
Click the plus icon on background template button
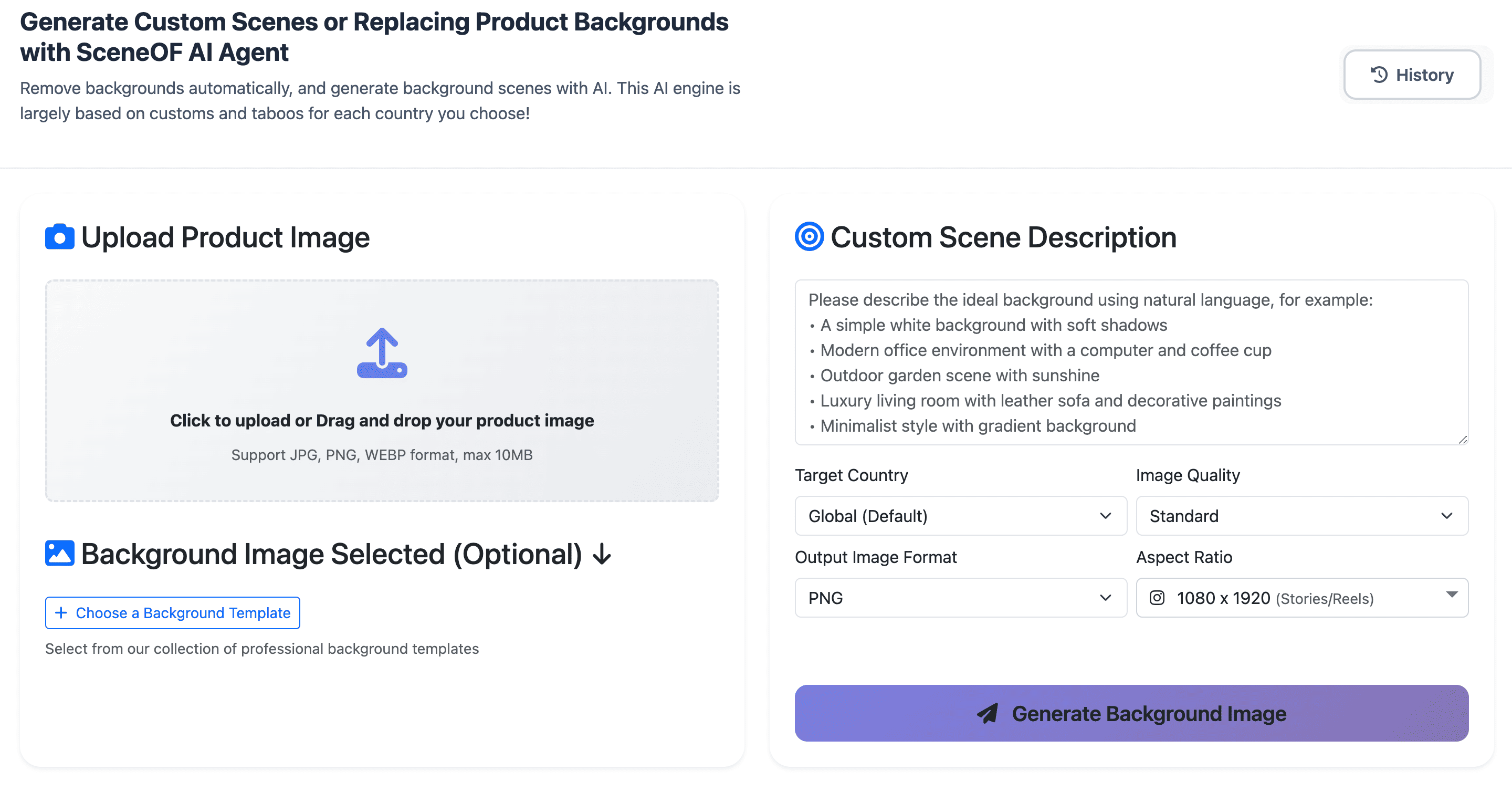coord(60,612)
